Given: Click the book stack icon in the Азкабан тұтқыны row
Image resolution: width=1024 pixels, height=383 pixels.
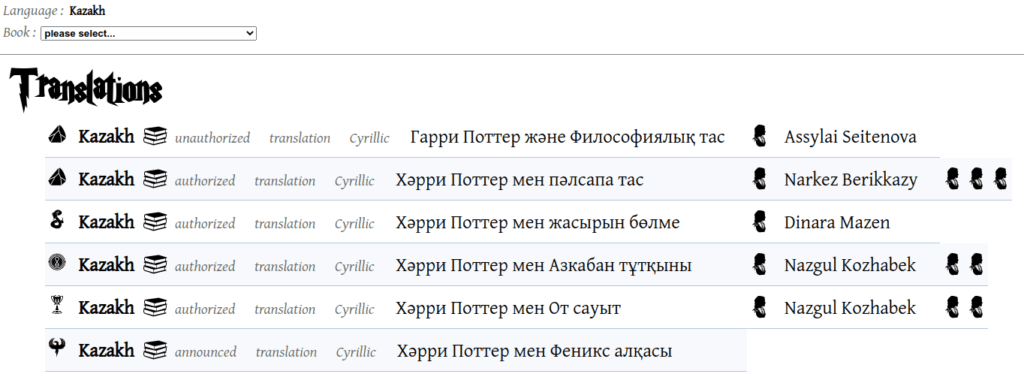Looking at the screenshot, I should pyautogui.click(x=155, y=264).
